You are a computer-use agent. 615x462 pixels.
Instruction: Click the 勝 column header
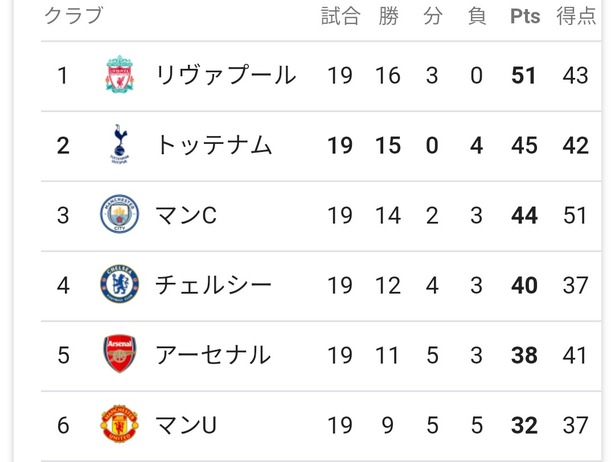pos(388,16)
